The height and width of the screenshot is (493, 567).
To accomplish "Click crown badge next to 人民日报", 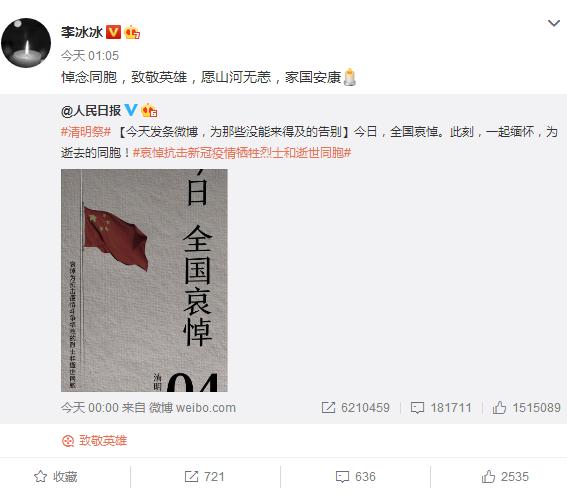I will pyautogui.click(x=149, y=110).
